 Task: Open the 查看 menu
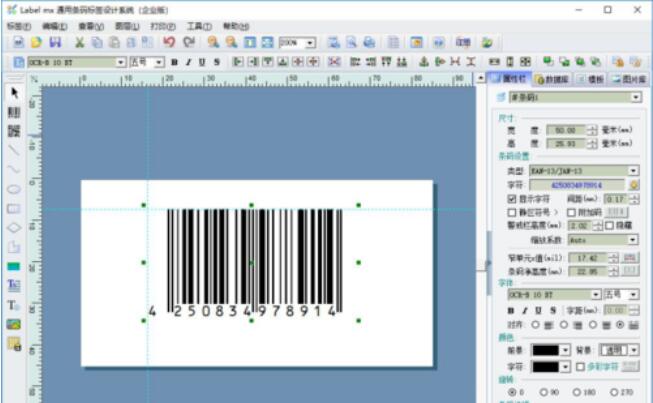[x=91, y=26]
